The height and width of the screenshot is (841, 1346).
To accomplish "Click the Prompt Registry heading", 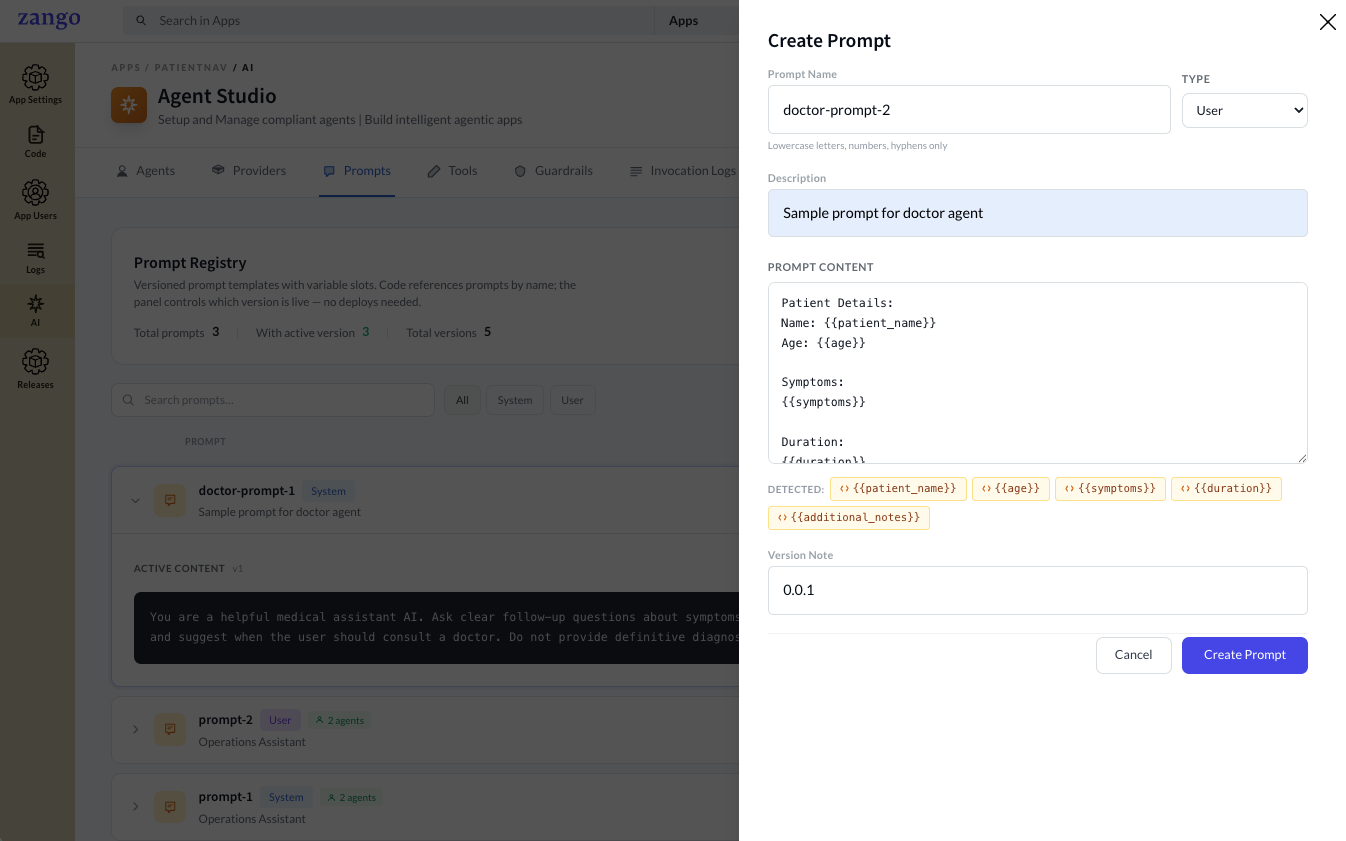I will (190, 263).
